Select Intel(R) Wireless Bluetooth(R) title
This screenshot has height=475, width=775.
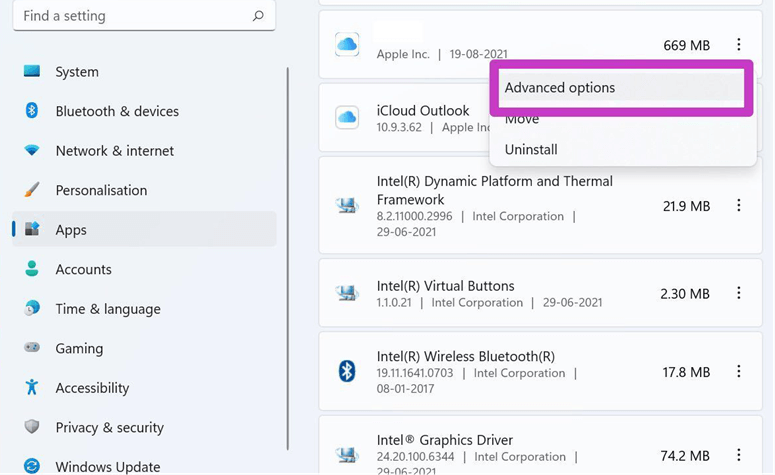tap(466, 356)
